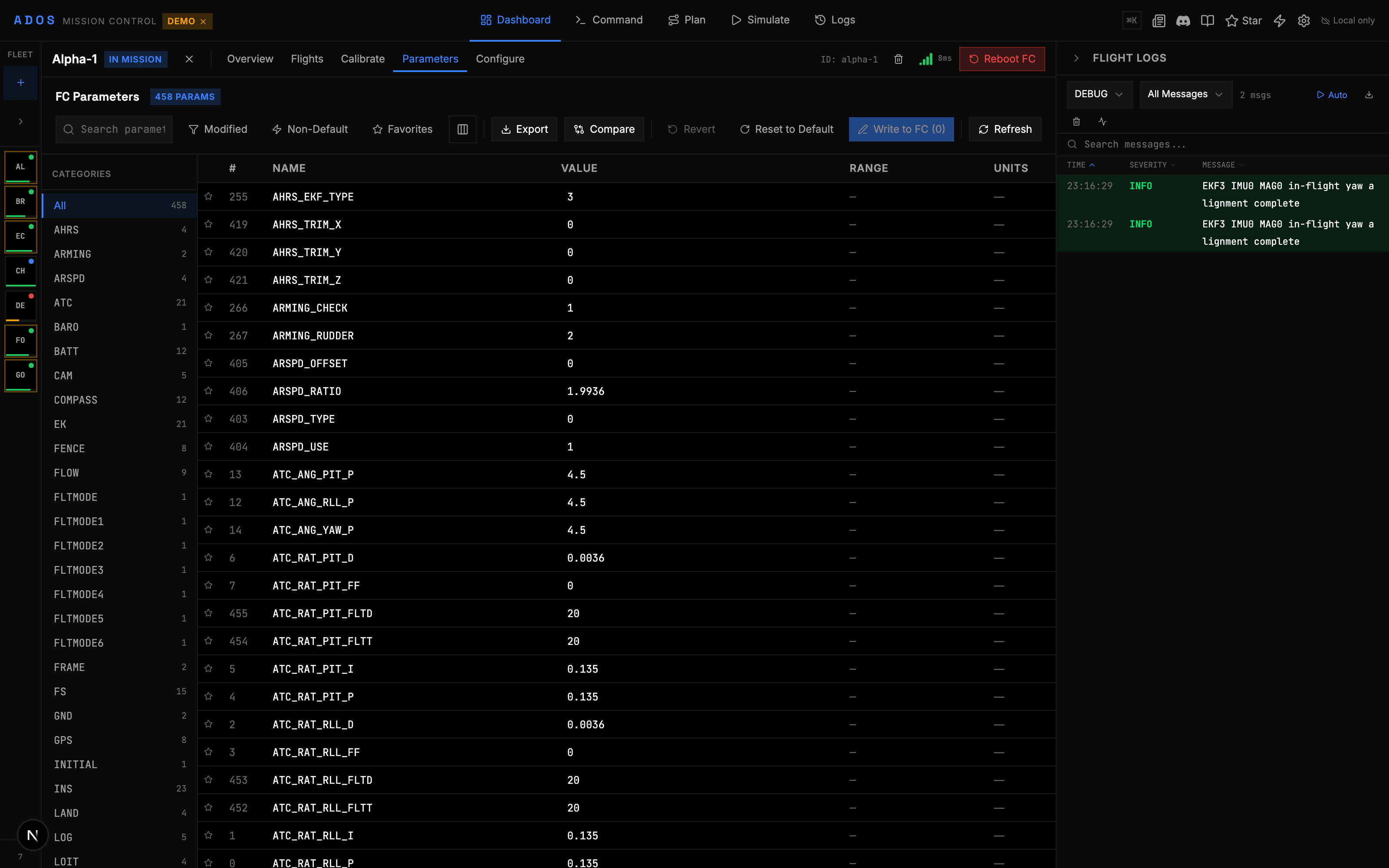Open the Discord icon in top bar
The height and width of the screenshot is (868, 1389).
point(1183,21)
